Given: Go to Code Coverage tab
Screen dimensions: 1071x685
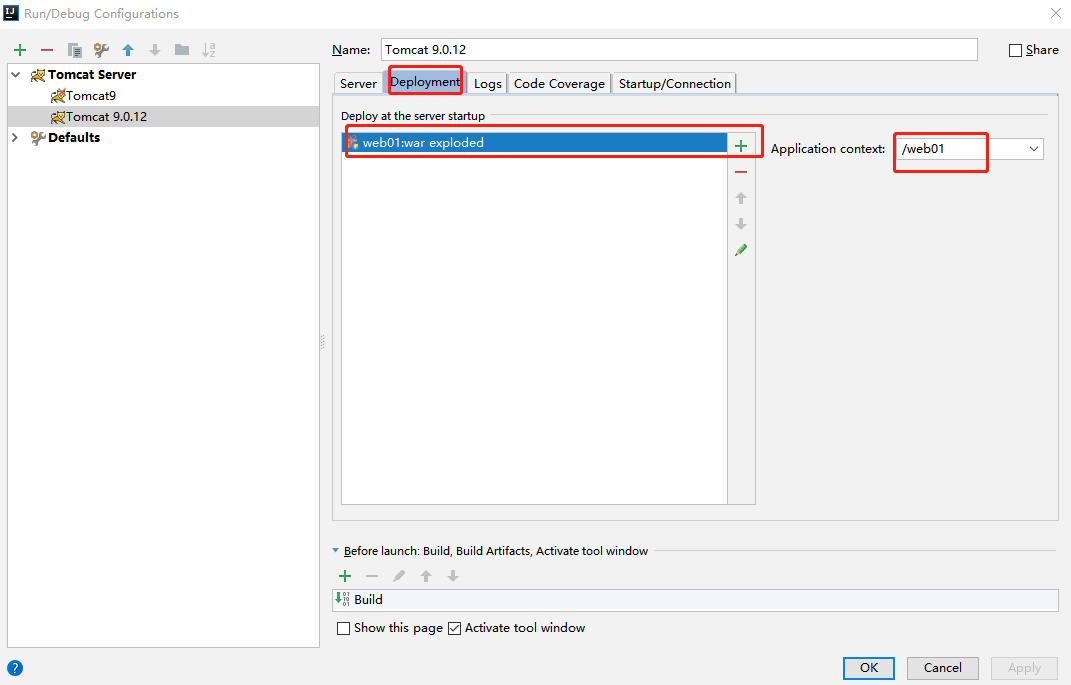Looking at the screenshot, I should pyautogui.click(x=559, y=83).
